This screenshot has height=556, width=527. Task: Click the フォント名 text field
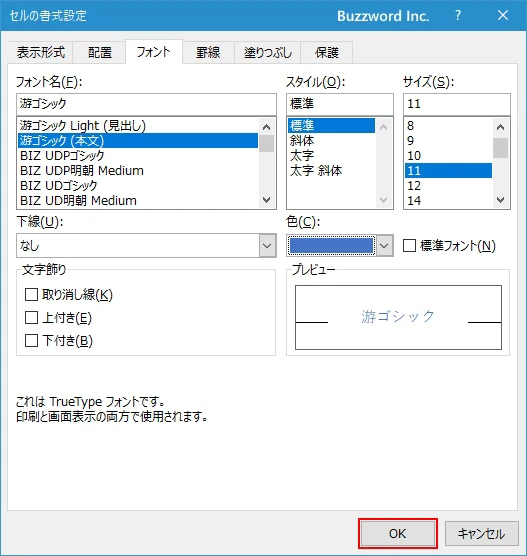[146, 104]
